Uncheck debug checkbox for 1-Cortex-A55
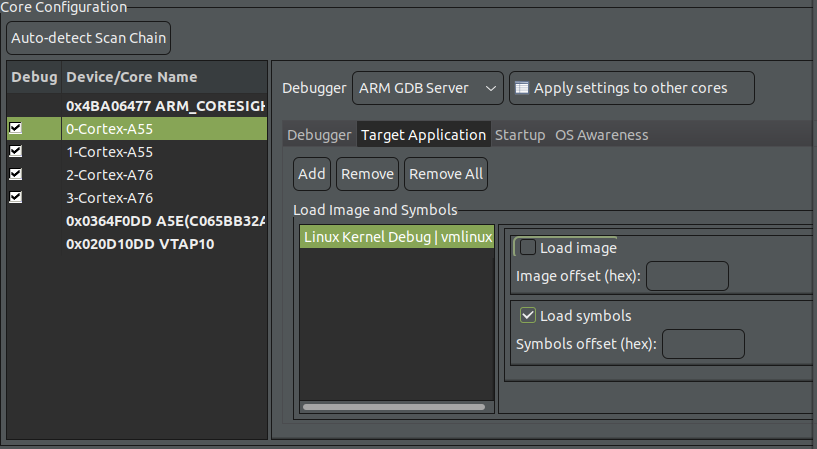The height and width of the screenshot is (449, 817). [x=15, y=152]
